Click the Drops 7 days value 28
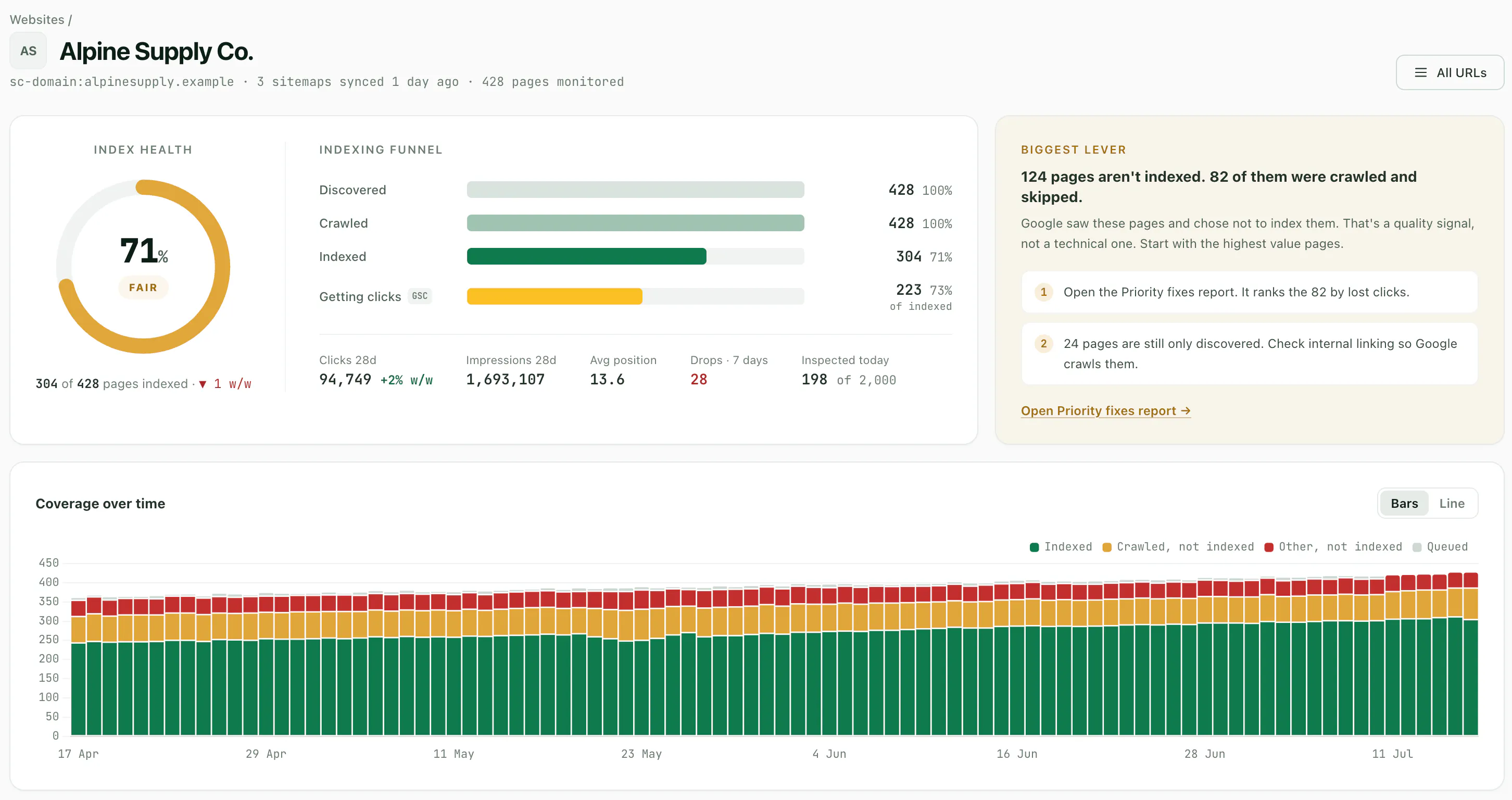Image resolution: width=1512 pixels, height=800 pixels. [x=699, y=380]
